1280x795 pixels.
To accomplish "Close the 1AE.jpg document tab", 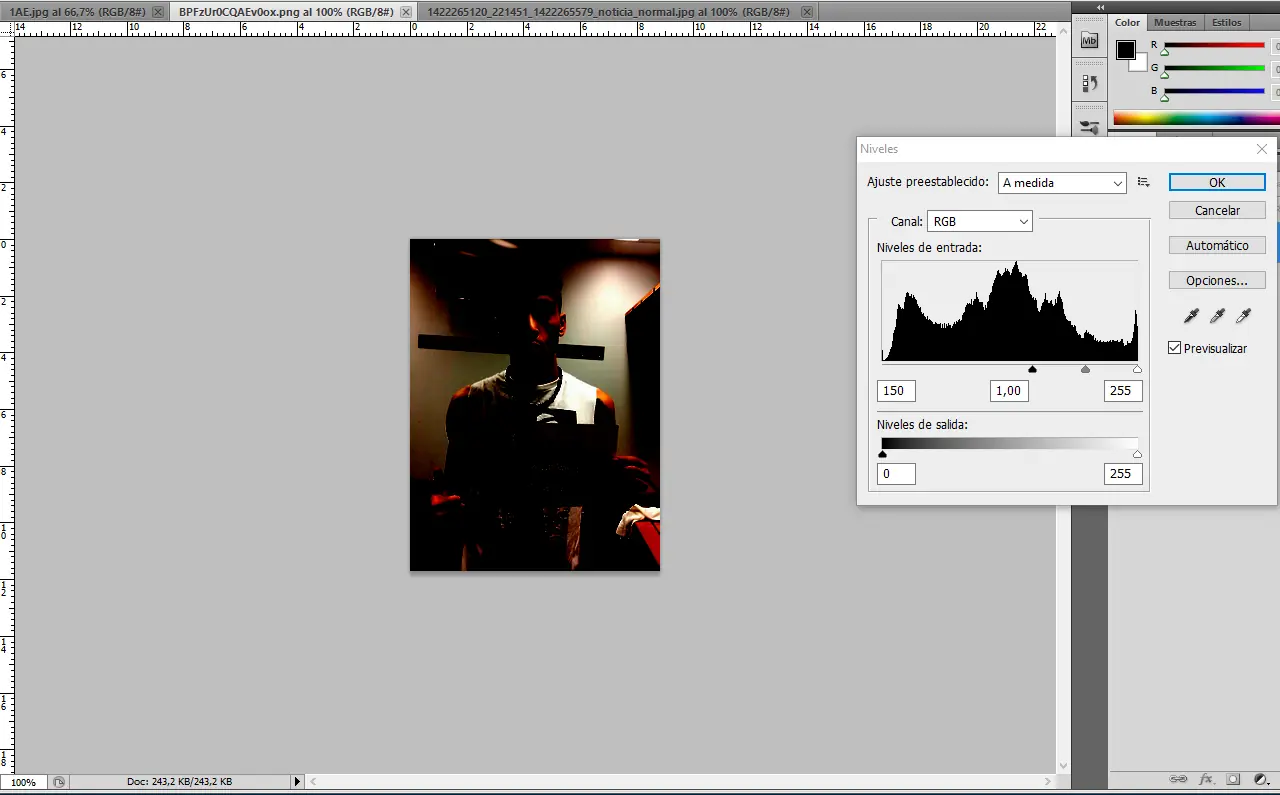I will point(158,12).
